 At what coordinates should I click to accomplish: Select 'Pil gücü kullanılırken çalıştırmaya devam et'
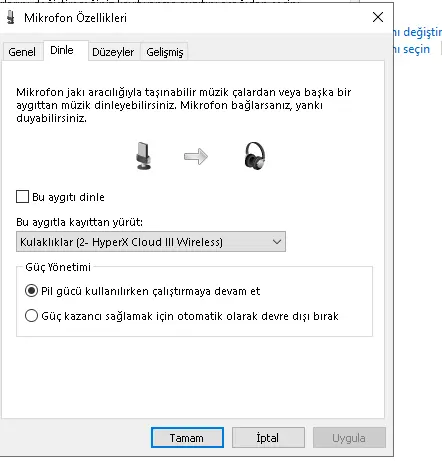tap(31, 291)
